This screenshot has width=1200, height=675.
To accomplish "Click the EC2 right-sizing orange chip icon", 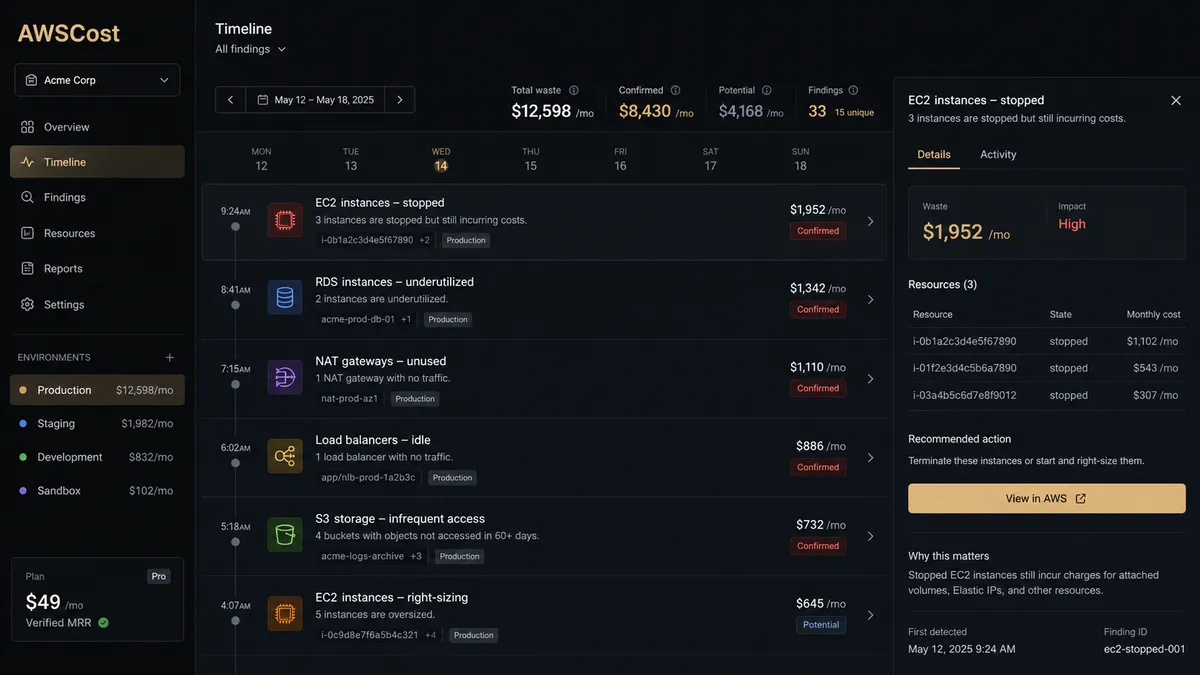I will click(x=285, y=613).
